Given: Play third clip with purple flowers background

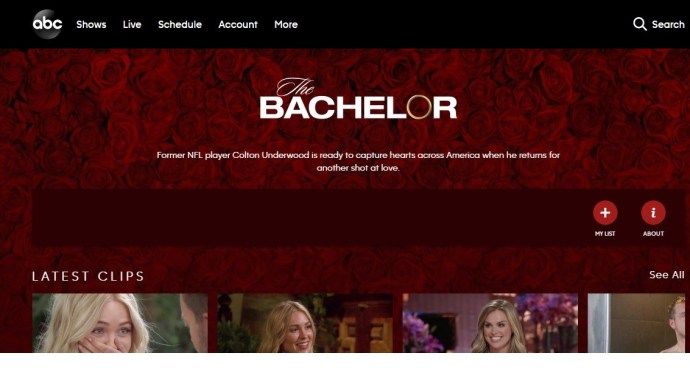Looking at the screenshot, I should coord(490,323).
